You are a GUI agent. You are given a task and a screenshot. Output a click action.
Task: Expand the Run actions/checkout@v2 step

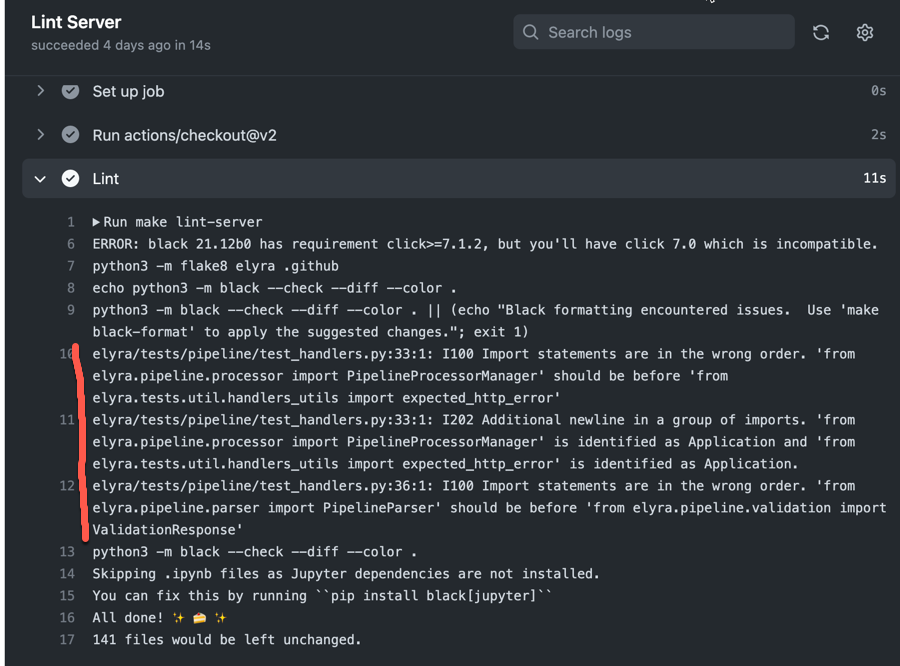[x=40, y=134]
